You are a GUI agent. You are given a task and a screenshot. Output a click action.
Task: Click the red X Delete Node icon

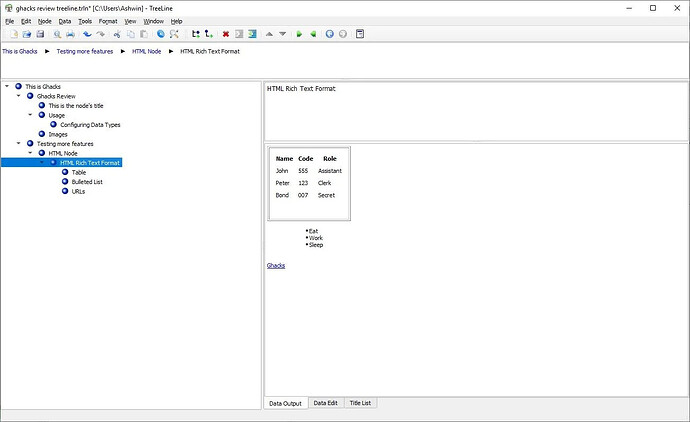[x=226, y=33]
